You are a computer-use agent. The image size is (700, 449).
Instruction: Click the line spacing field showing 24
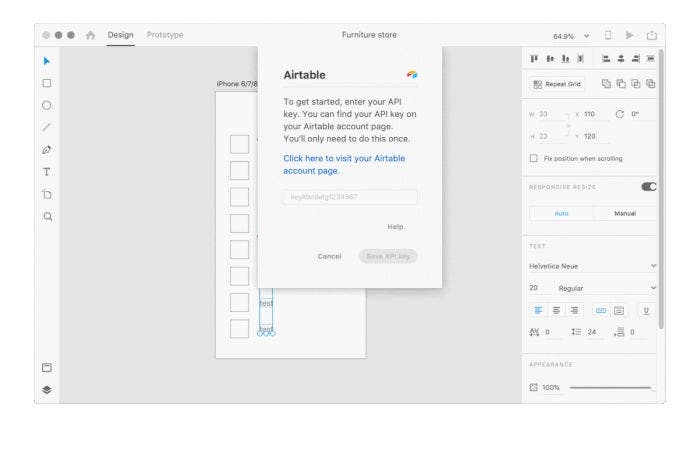(x=594, y=332)
